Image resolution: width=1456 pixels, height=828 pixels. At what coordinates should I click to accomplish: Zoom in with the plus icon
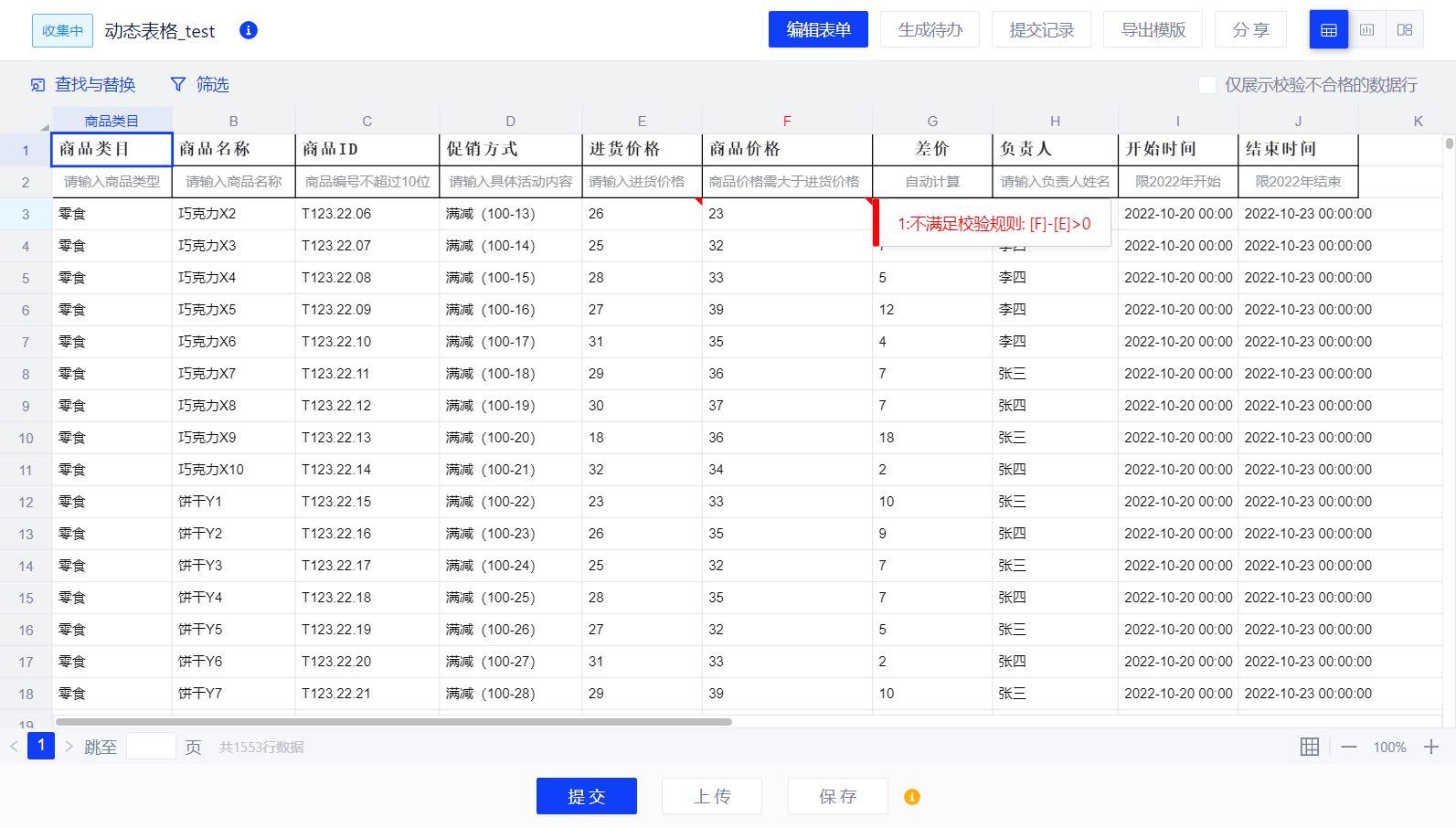[x=1430, y=747]
